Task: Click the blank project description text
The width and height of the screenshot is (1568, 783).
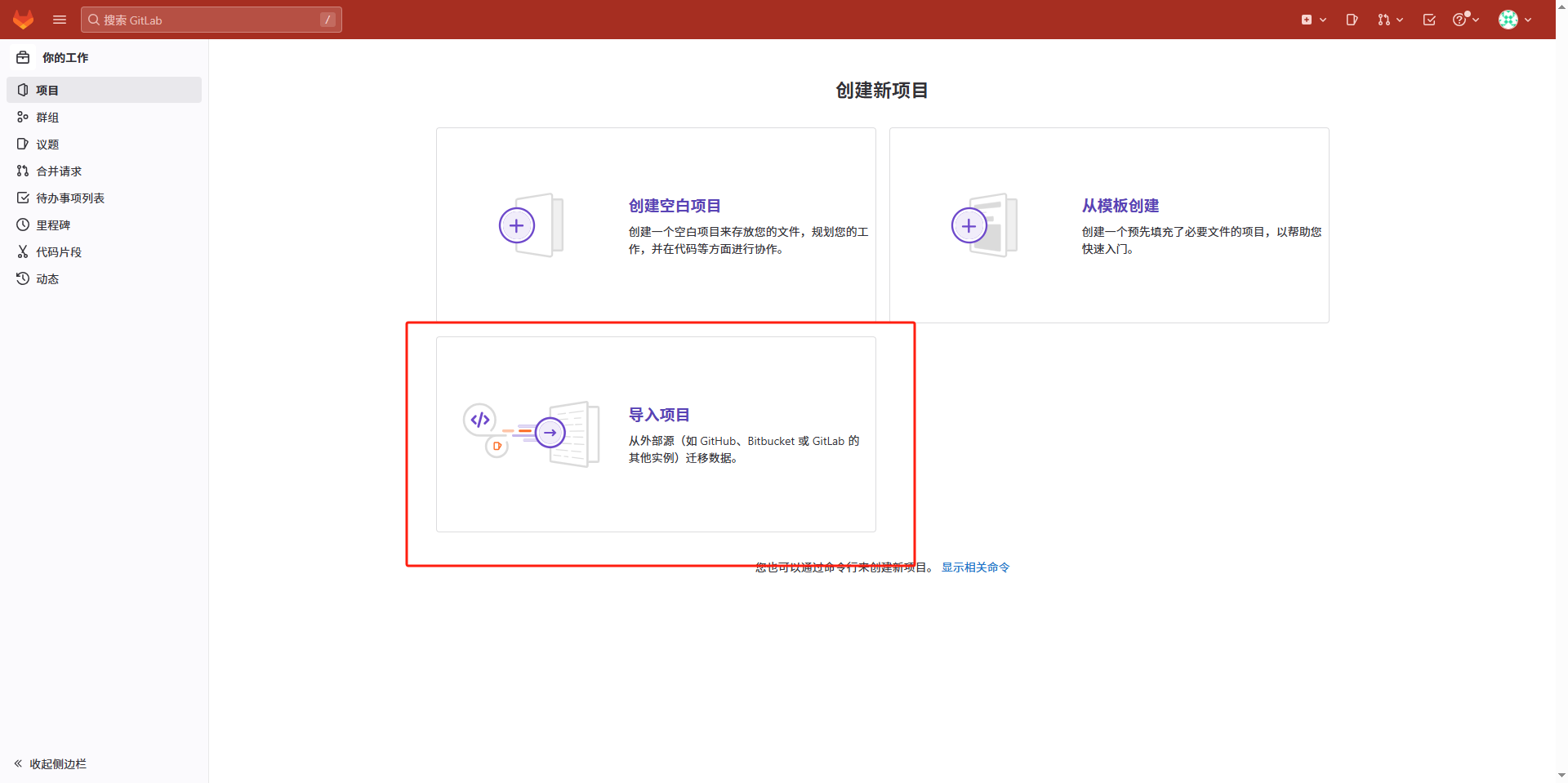Action: tap(748, 240)
